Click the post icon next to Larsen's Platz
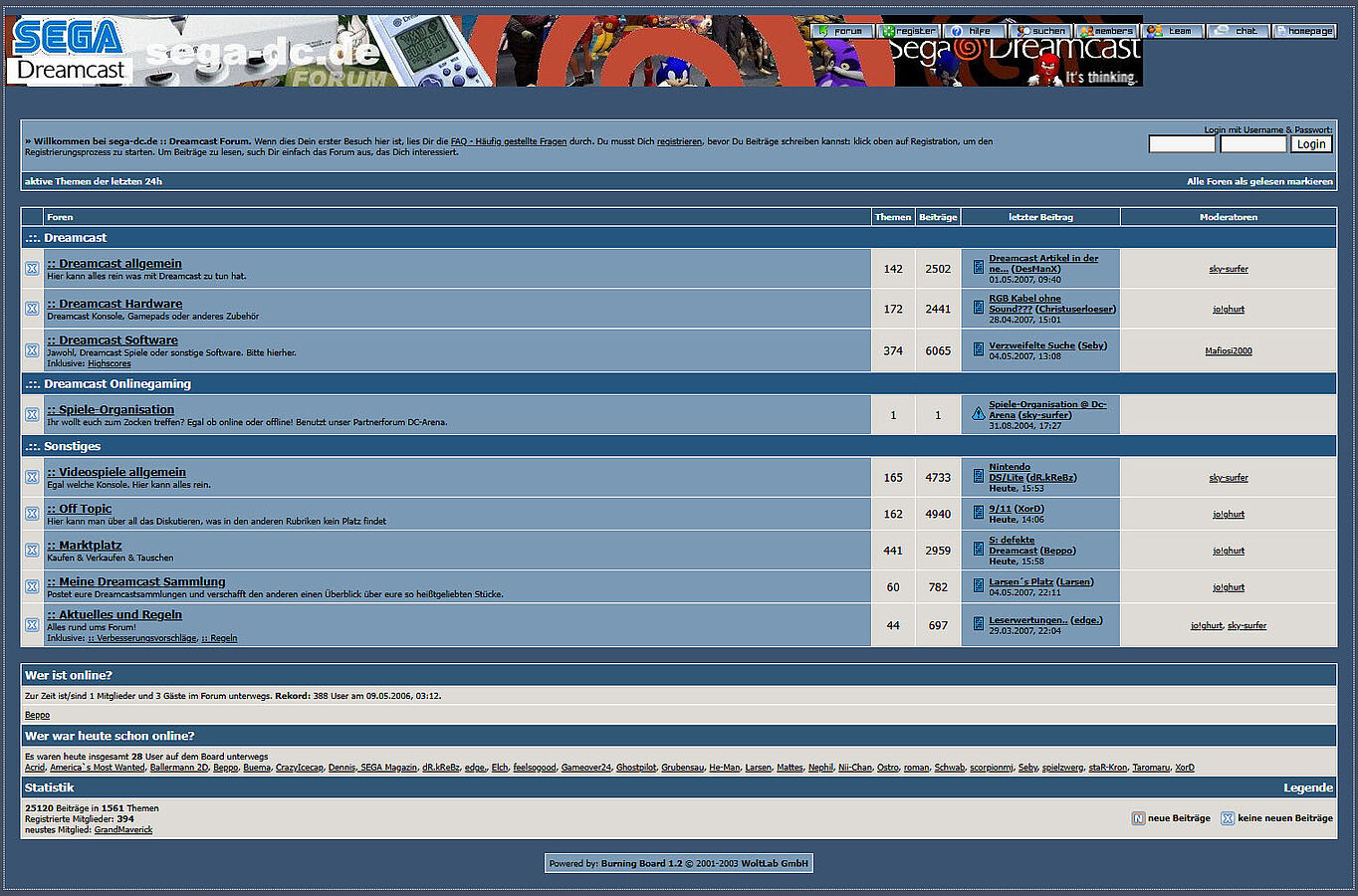Image resolution: width=1358 pixels, height=896 pixels. [978, 584]
